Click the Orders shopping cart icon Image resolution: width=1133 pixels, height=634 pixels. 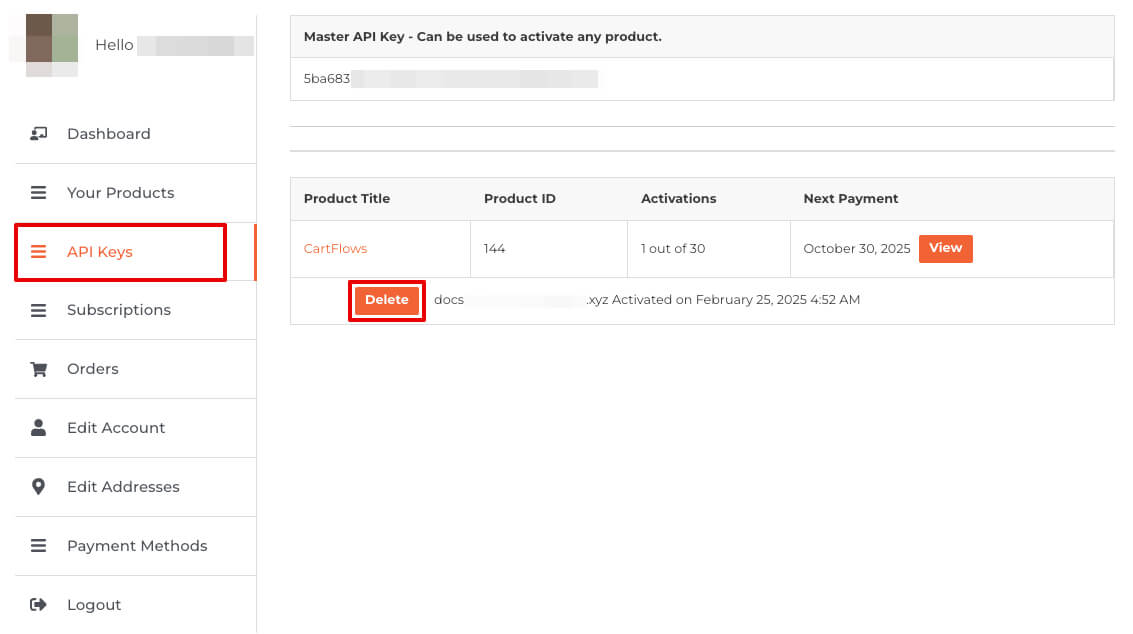pos(39,369)
